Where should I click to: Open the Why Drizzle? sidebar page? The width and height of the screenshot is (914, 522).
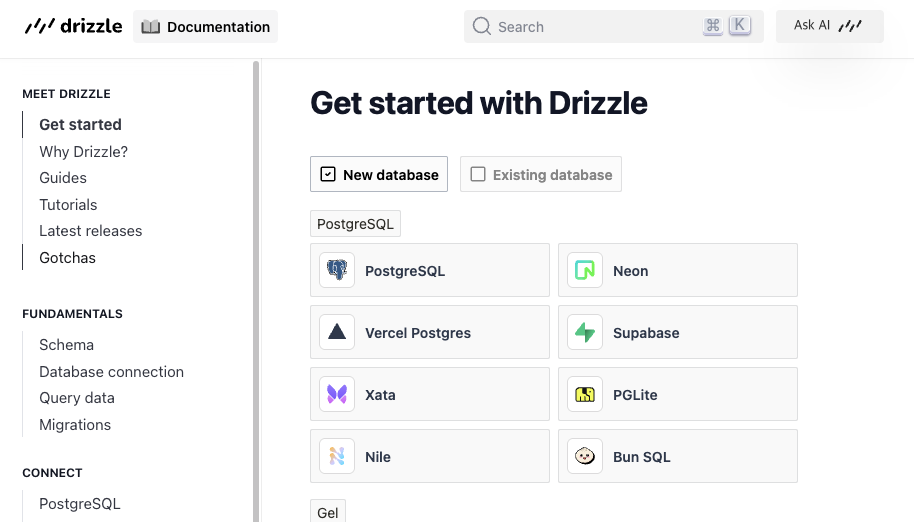(83, 151)
